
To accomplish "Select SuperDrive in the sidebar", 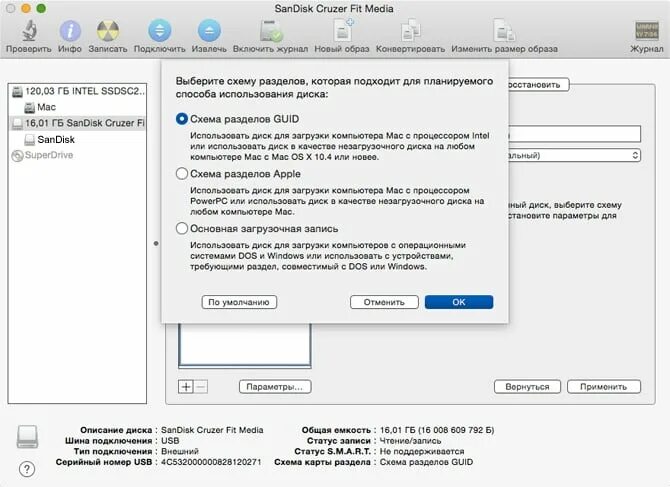I will pyautogui.click(x=77, y=155).
